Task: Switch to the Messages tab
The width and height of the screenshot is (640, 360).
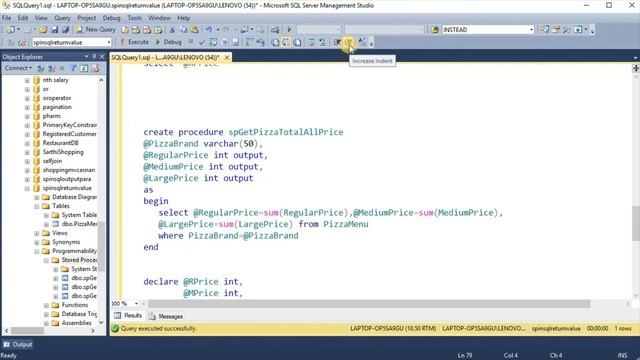Action: pyautogui.click(x=166, y=316)
